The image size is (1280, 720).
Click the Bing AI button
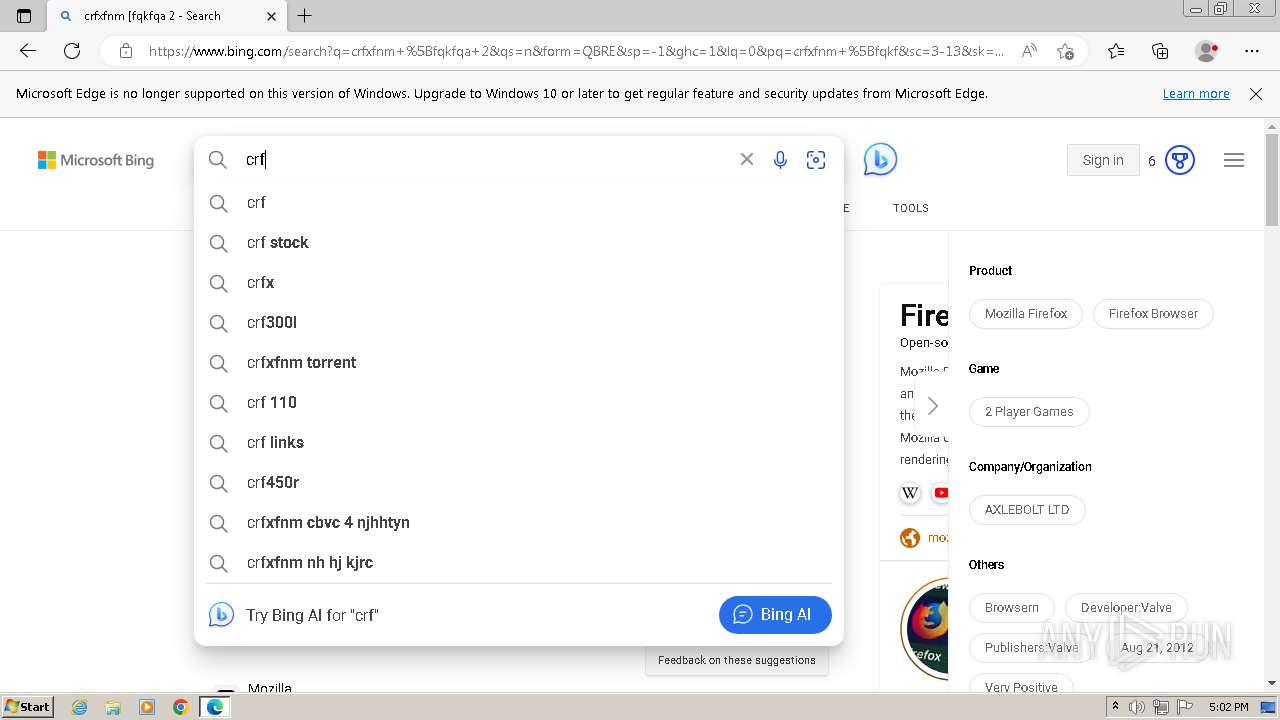[x=775, y=614]
